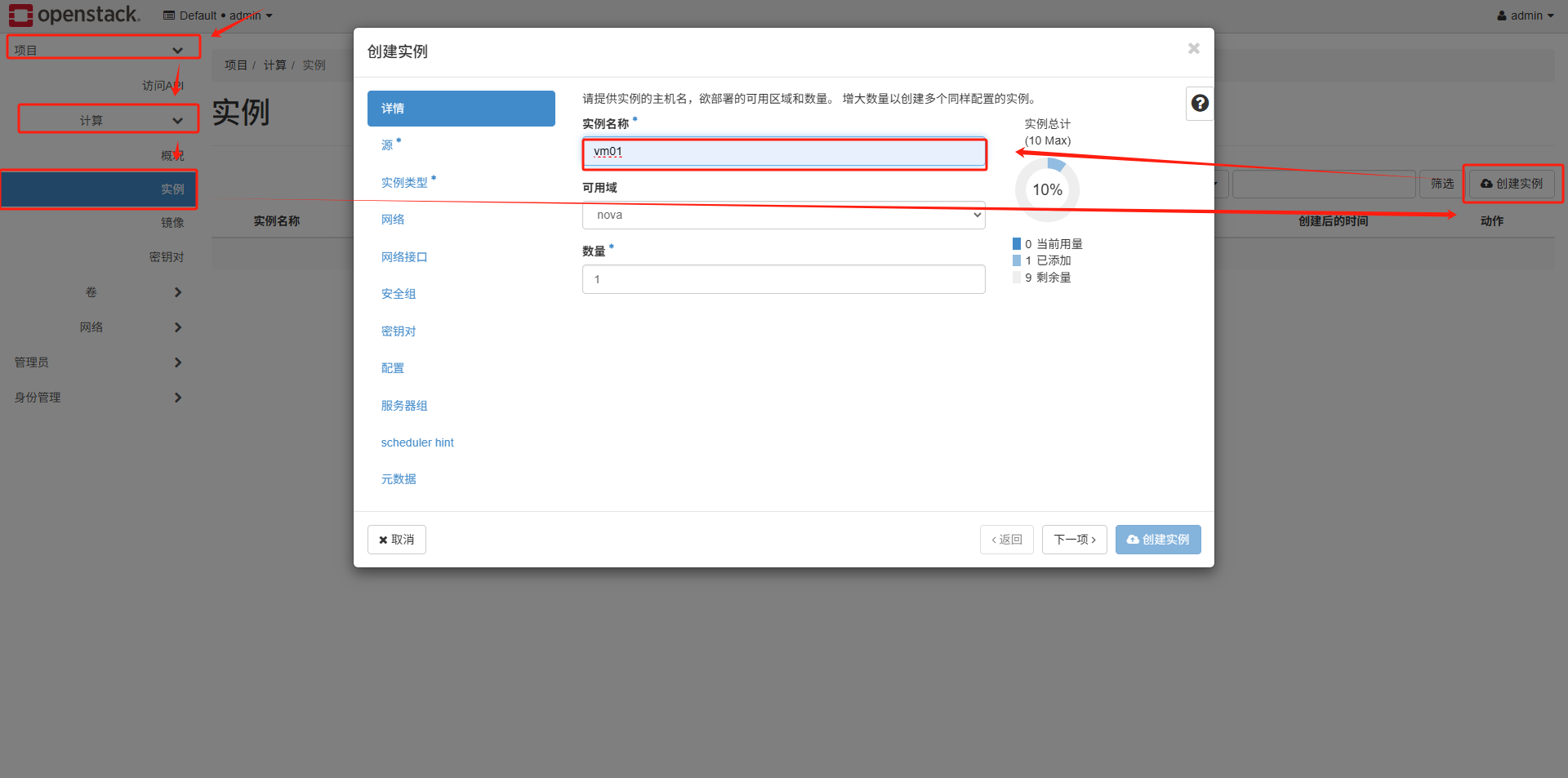Viewport: 1568px width, 778px height.
Task: Select the 详情 wizard step
Action: (461, 109)
